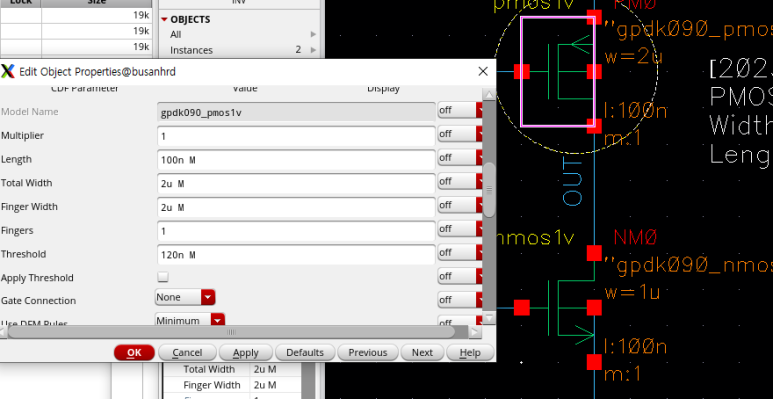Open the Display dropdown for Gate Connection
The image size is (773, 399).
(460, 299)
